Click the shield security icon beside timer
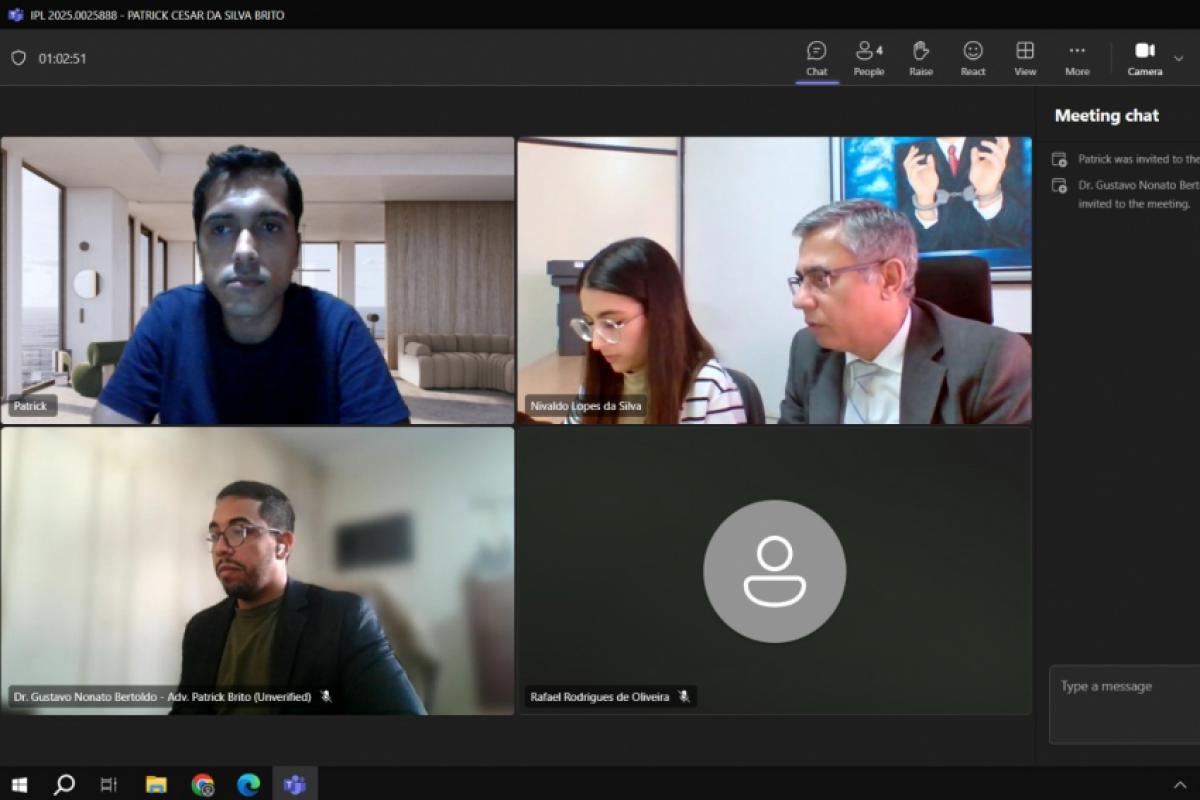This screenshot has height=800, width=1200. pos(18,58)
